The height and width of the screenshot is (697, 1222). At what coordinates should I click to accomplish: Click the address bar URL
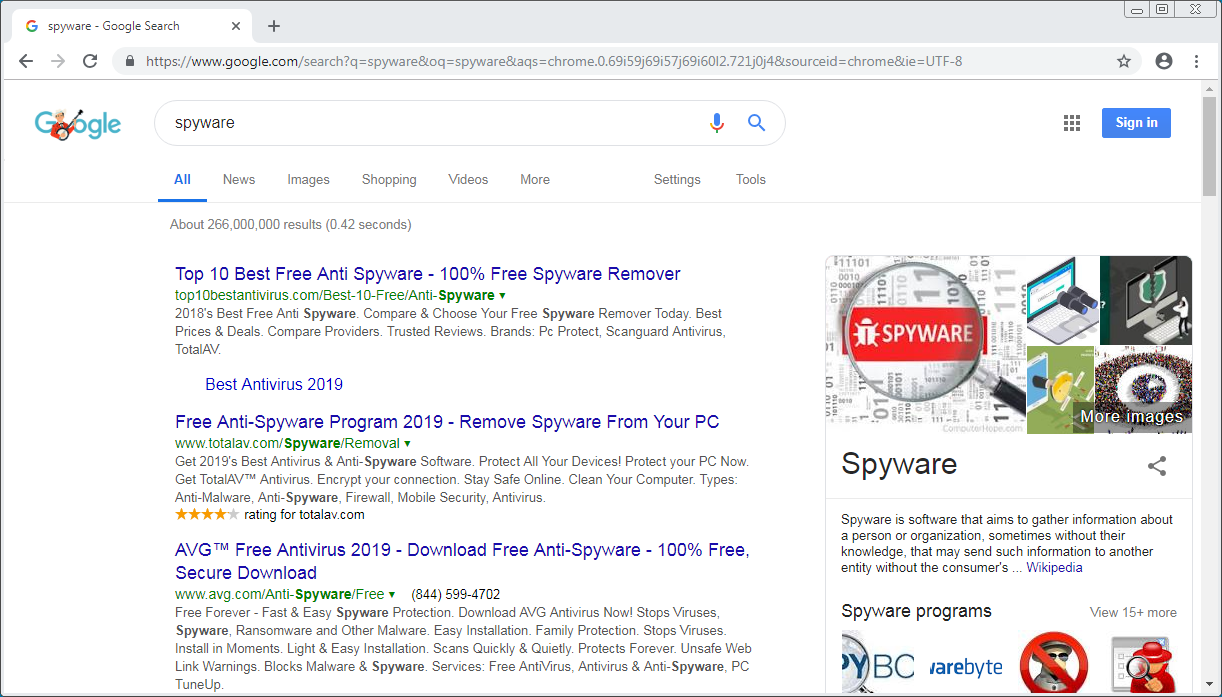pyautogui.click(x=554, y=61)
